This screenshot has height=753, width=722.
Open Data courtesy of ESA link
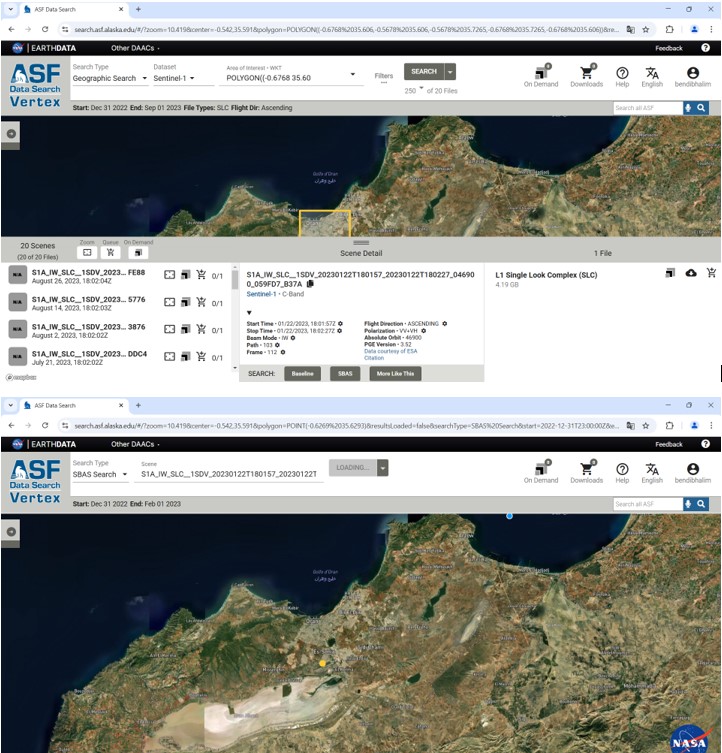(x=391, y=351)
